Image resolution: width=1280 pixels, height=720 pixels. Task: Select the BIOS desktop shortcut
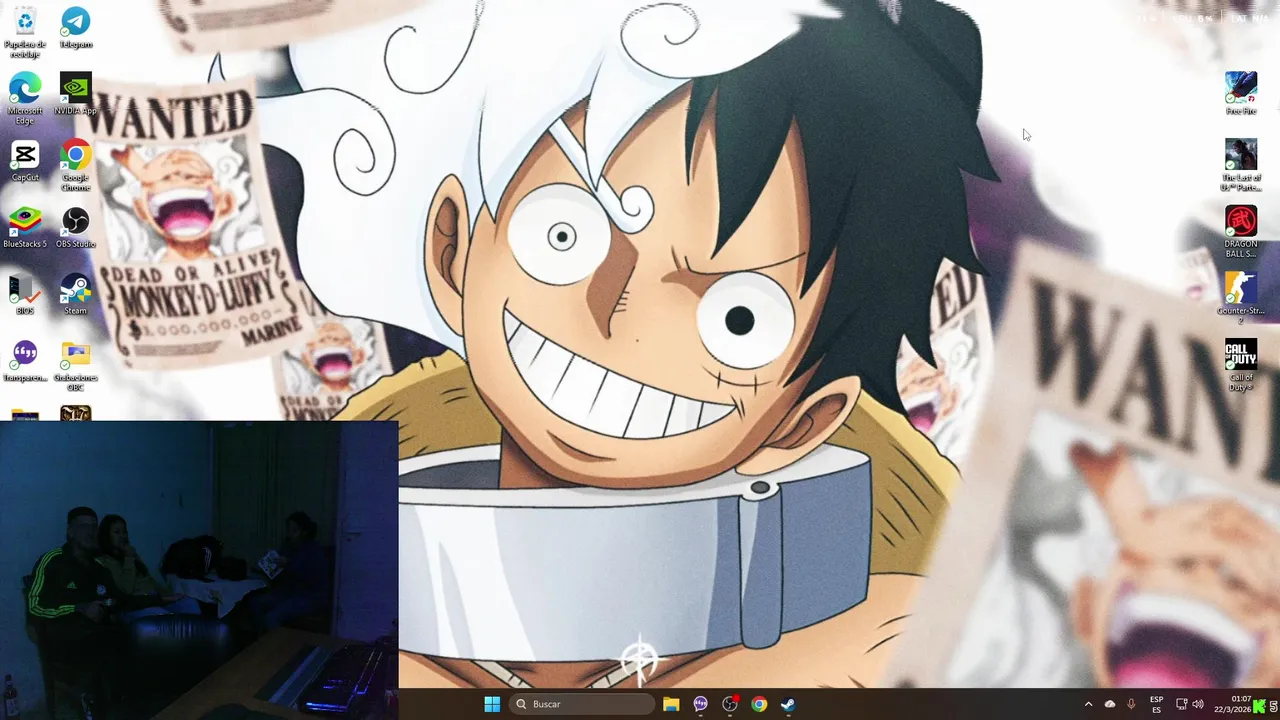click(25, 294)
